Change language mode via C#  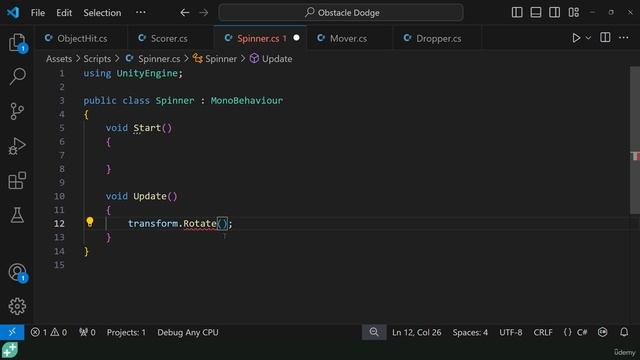582,332
